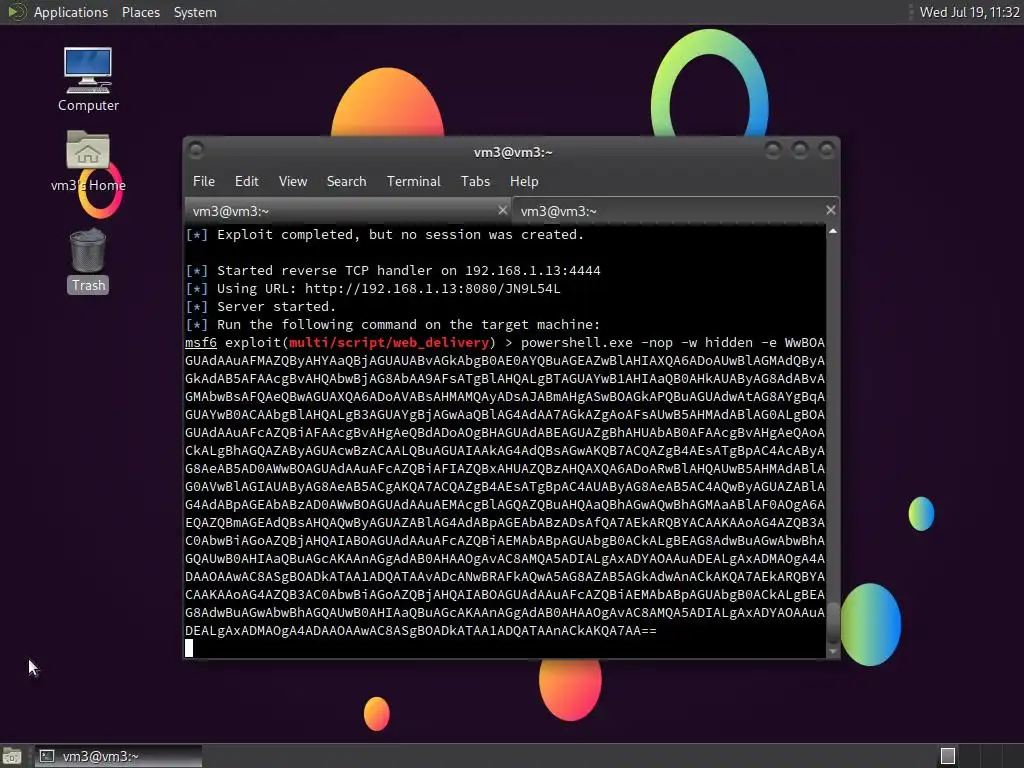Open the System menu
1024x768 pixels.
pyautogui.click(x=195, y=12)
